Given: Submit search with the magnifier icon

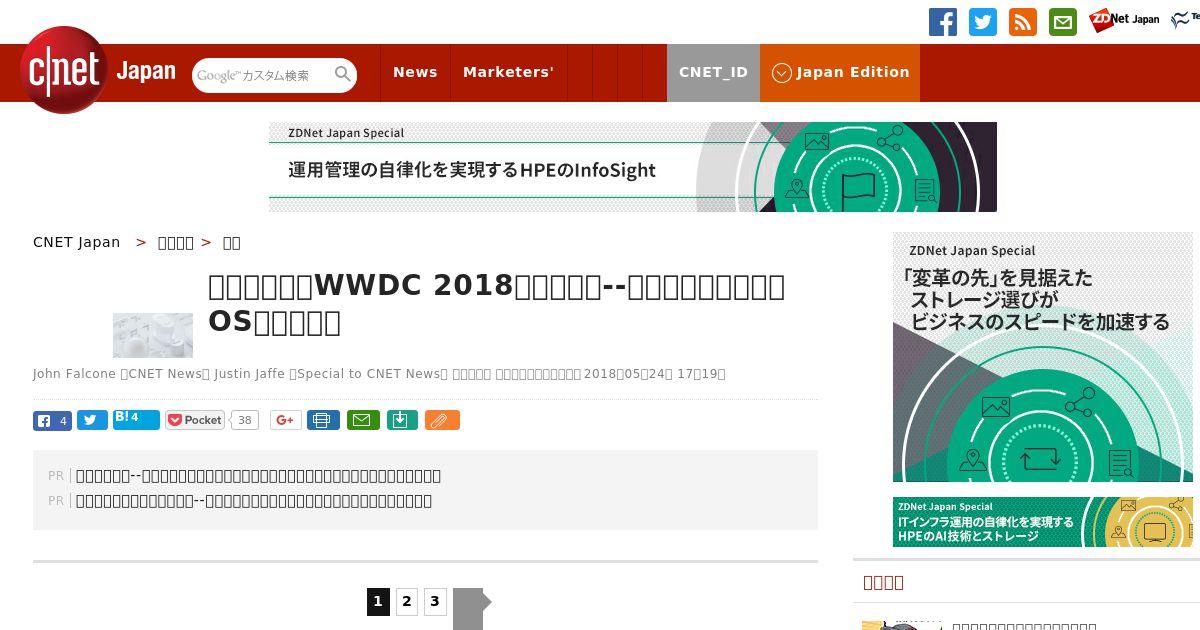Looking at the screenshot, I should click(x=343, y=74).
